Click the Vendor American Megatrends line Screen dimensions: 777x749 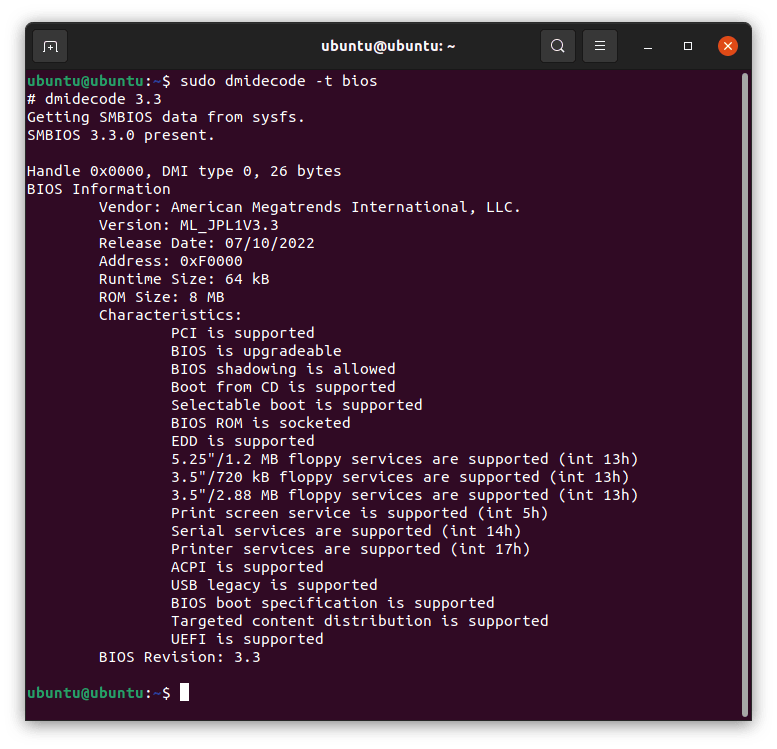310,207
